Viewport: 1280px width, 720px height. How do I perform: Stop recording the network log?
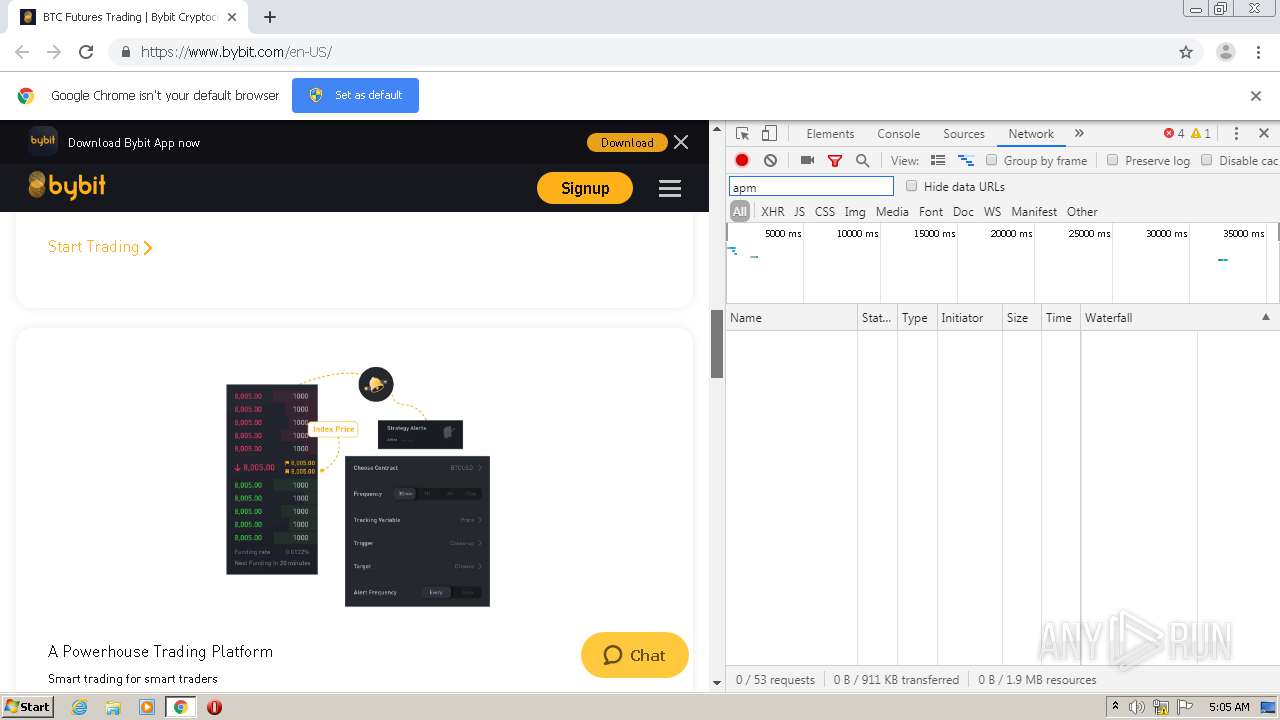click(x=742, y=160)
